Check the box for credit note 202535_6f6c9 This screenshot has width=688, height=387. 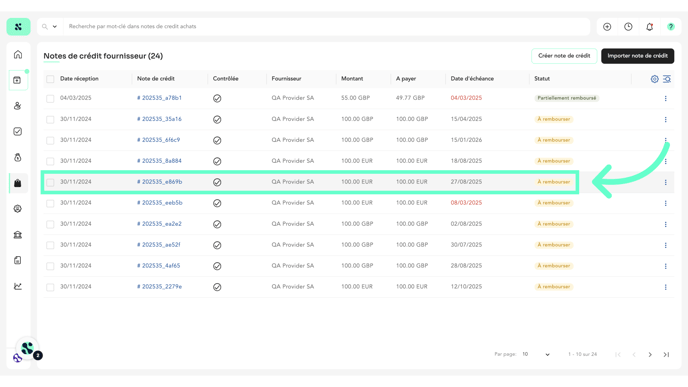pos(50,140)
